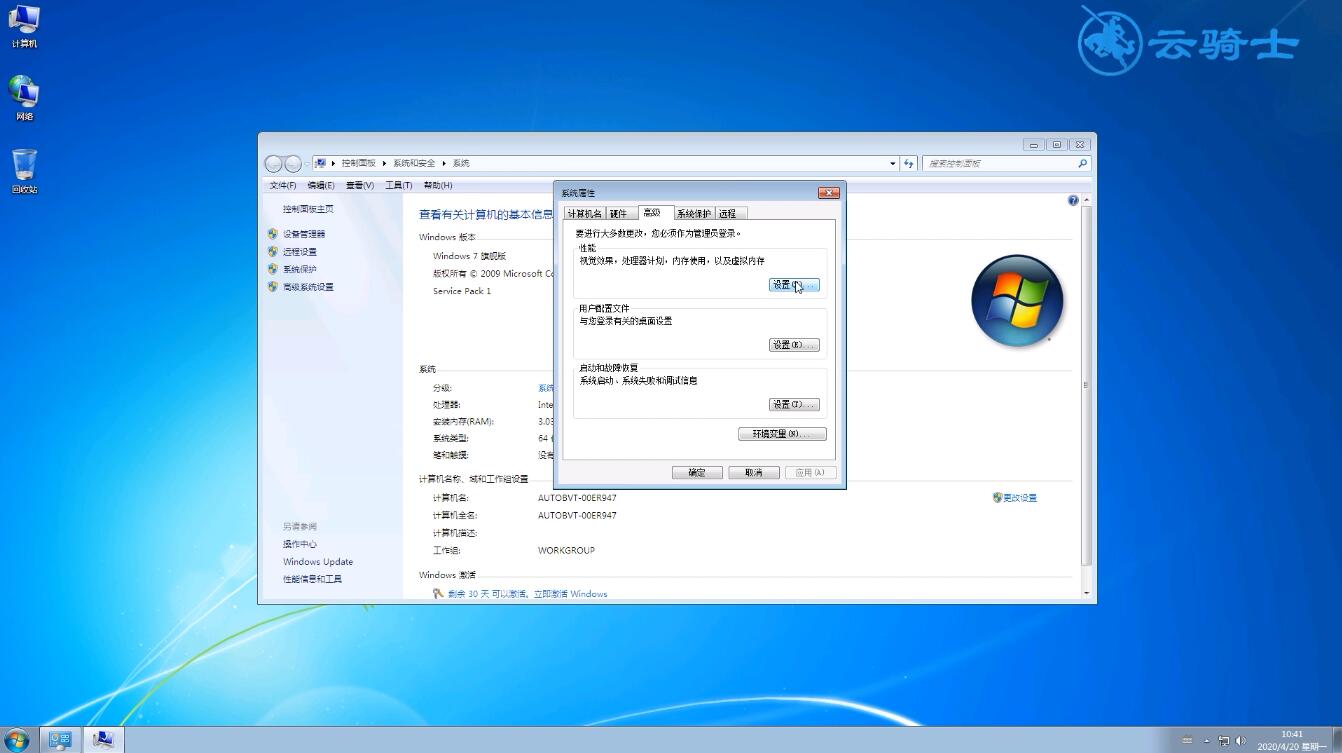Open 设备管理器 link
Screen dimensions: 1342x753
click(304, 234)
